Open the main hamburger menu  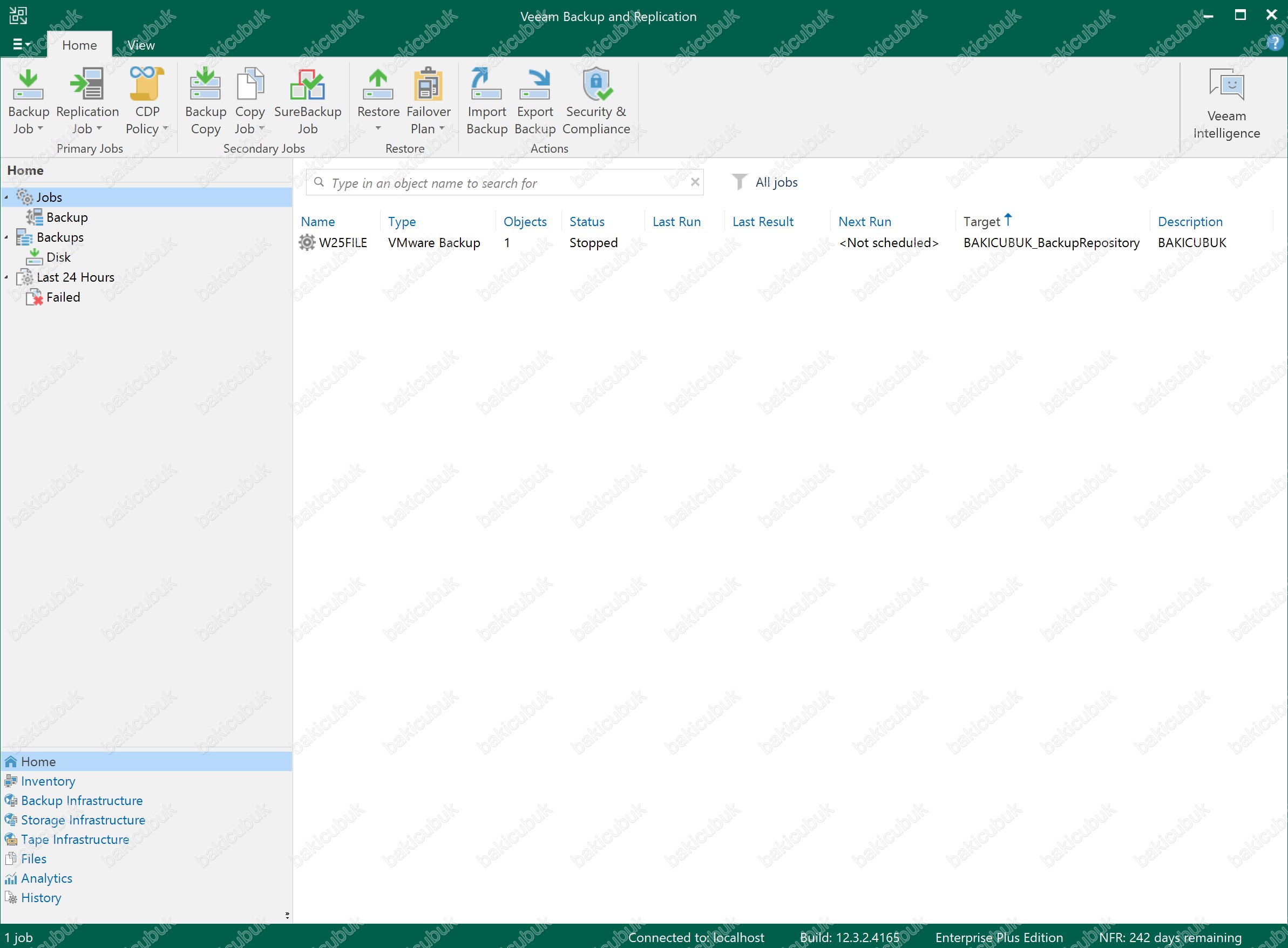tap(20, 44)
